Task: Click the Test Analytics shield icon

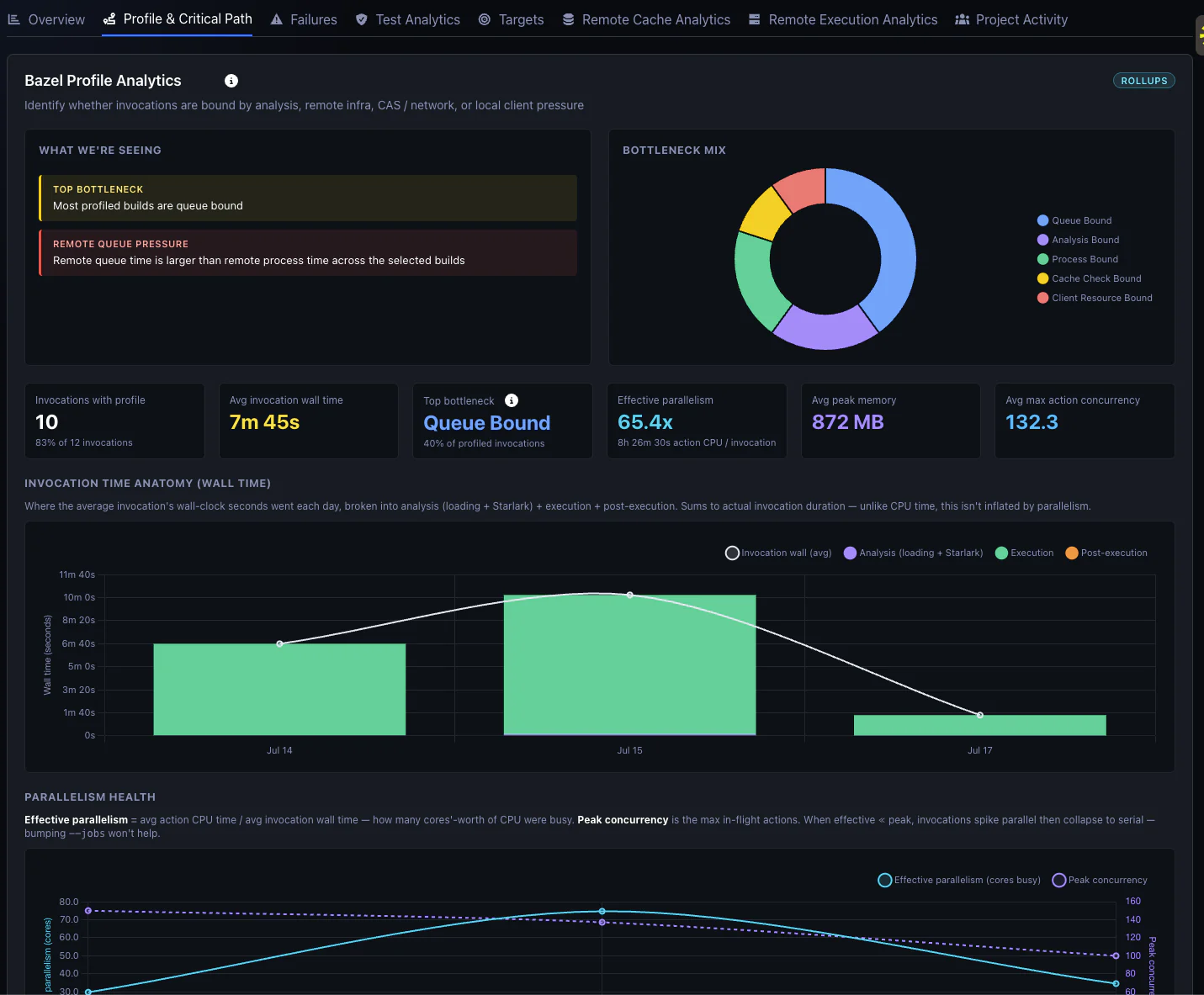Action: point(361,19)
